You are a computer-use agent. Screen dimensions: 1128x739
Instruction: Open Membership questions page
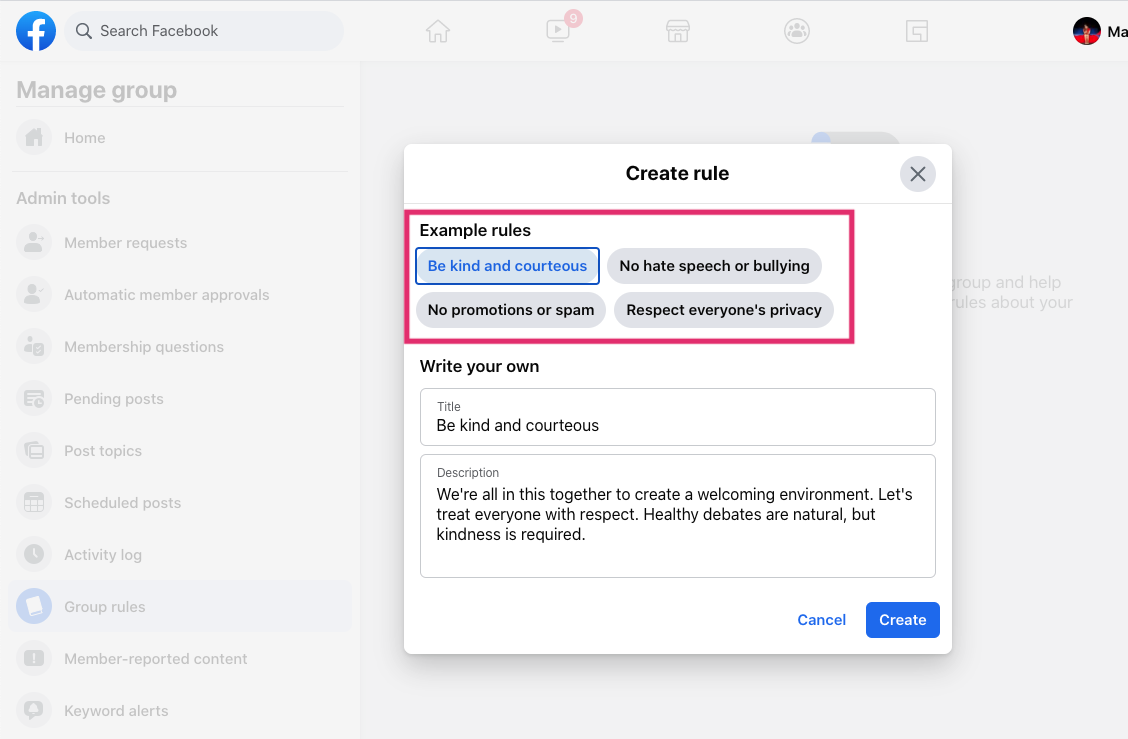click(180, 346)
